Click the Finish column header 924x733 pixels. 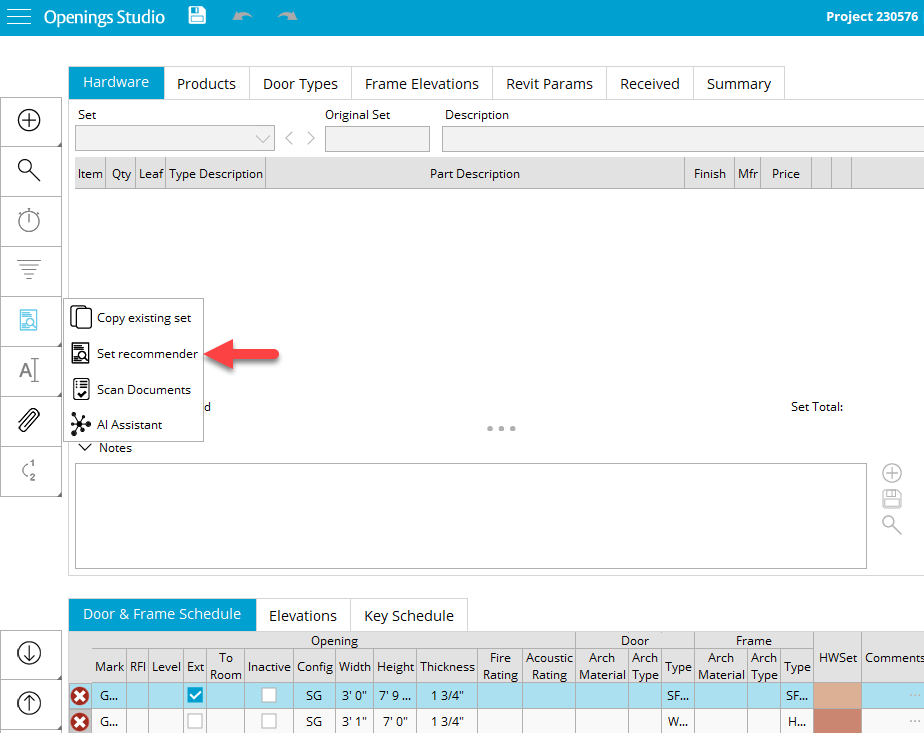coord(710,174)
